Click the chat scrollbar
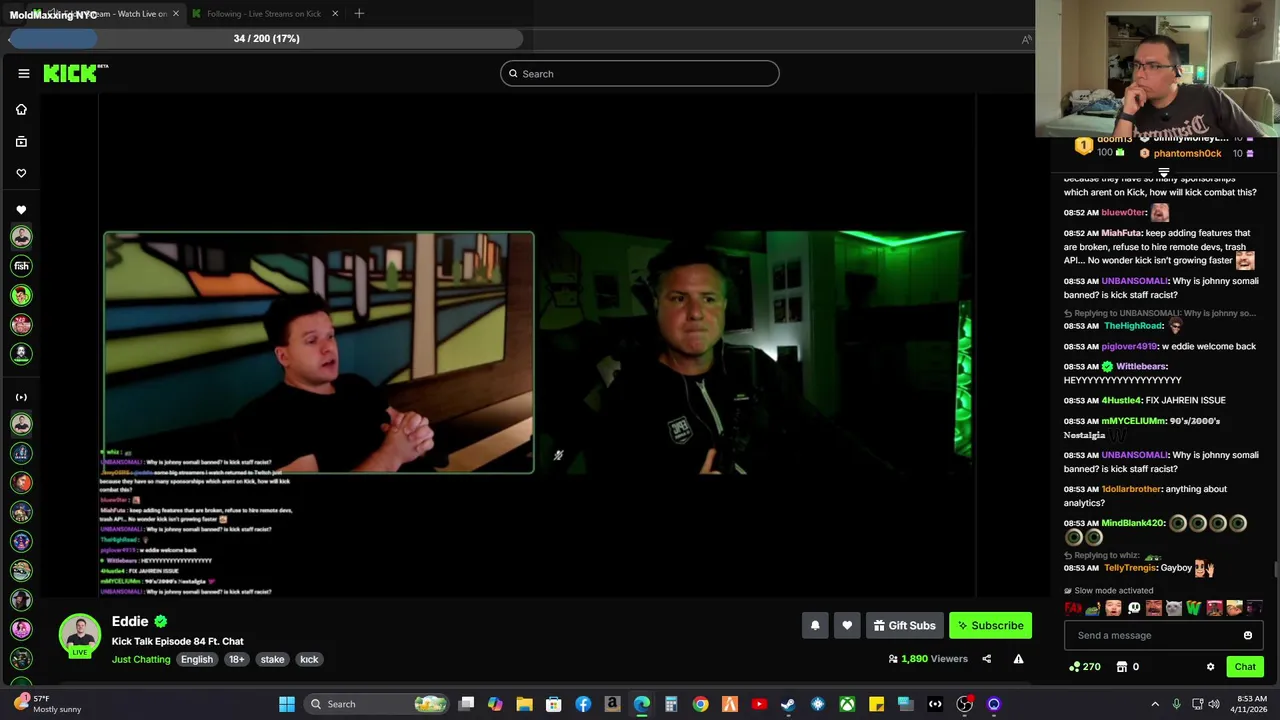Screen dimensions: 1280x720 [1275, 570]
